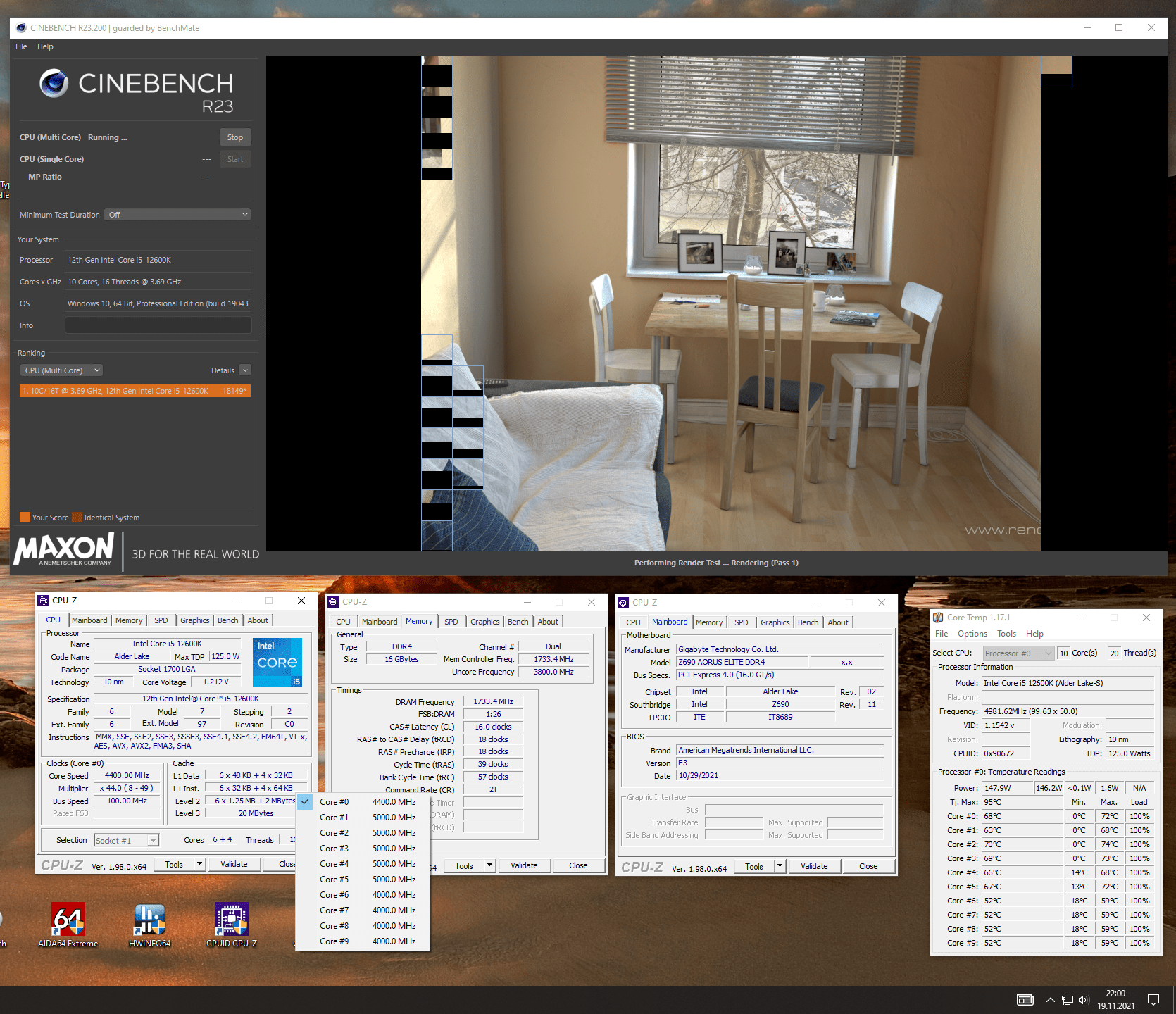Click Close in the CPU-Z Memory window
Viewport: 1176px width, 1014px height.
click(x=578, y=865)
